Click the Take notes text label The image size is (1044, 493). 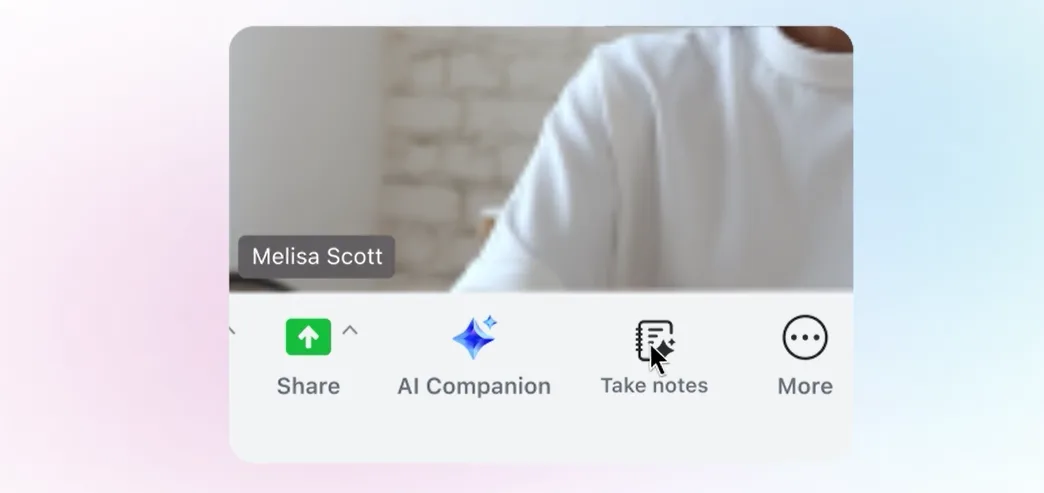coord(654,386)
